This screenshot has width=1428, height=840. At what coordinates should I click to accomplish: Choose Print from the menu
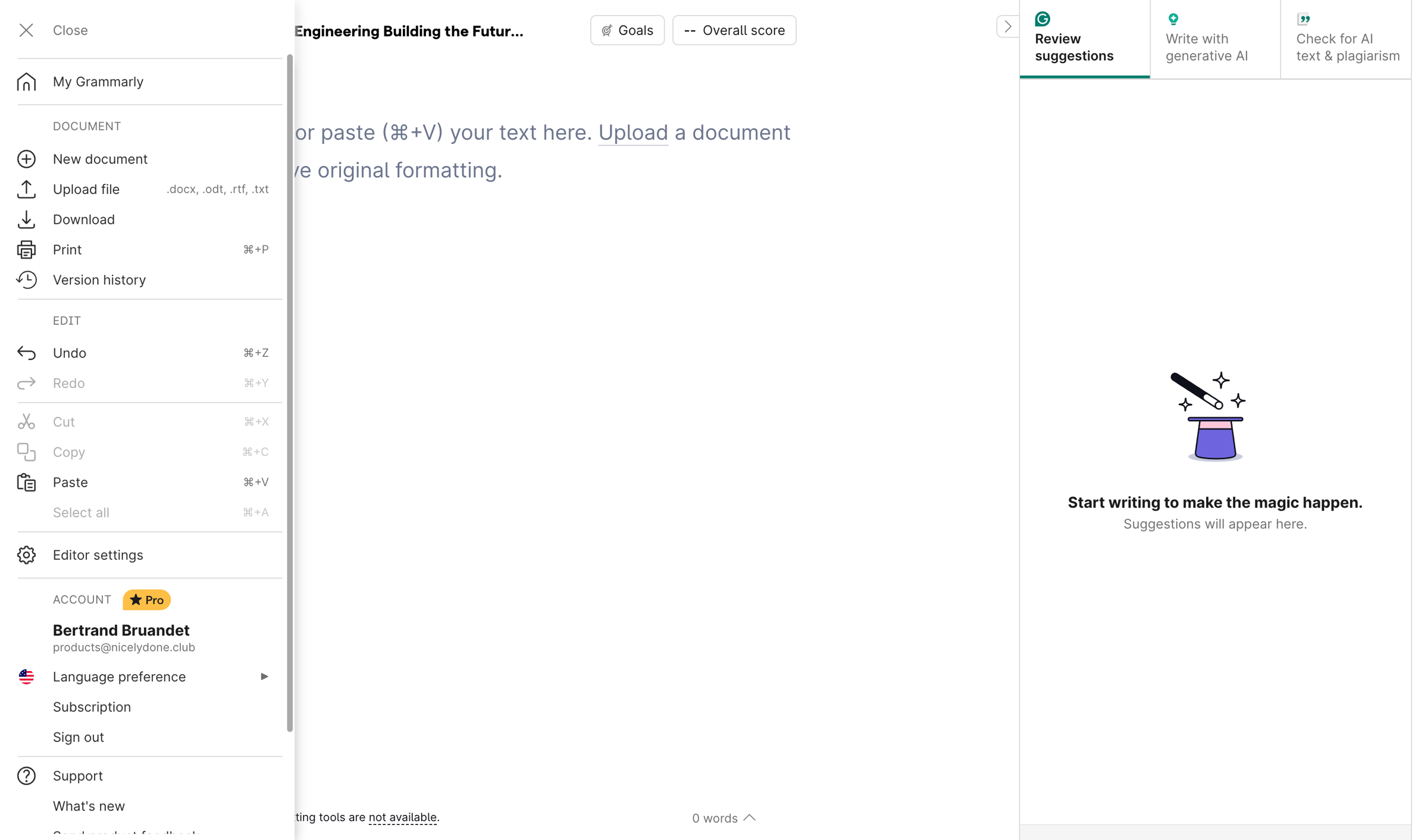tap(150, 250)
